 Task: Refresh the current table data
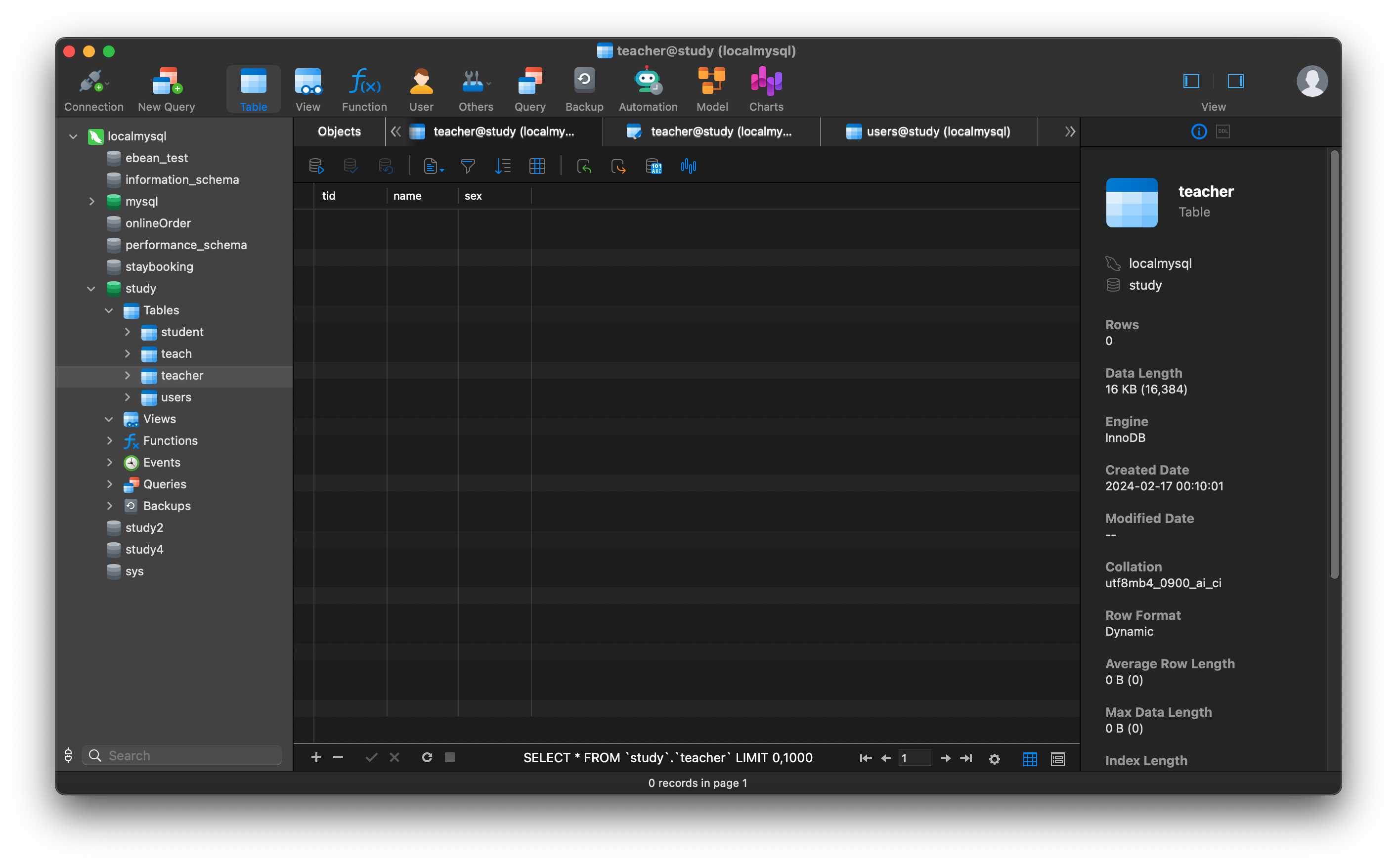(x=427, y=757)
